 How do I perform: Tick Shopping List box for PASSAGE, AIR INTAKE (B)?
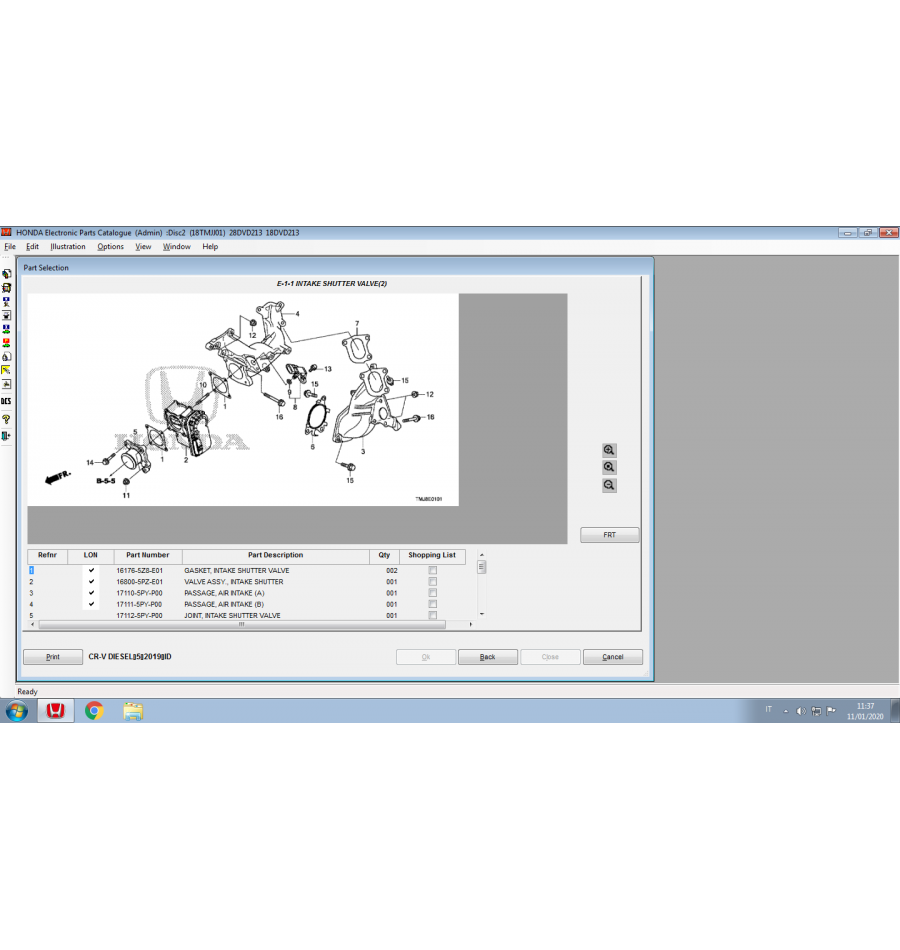[x=433, y=604]
